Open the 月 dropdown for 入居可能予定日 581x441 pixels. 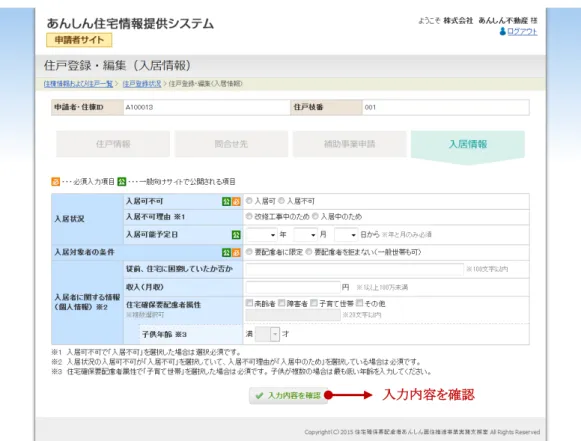click(305, 235)
